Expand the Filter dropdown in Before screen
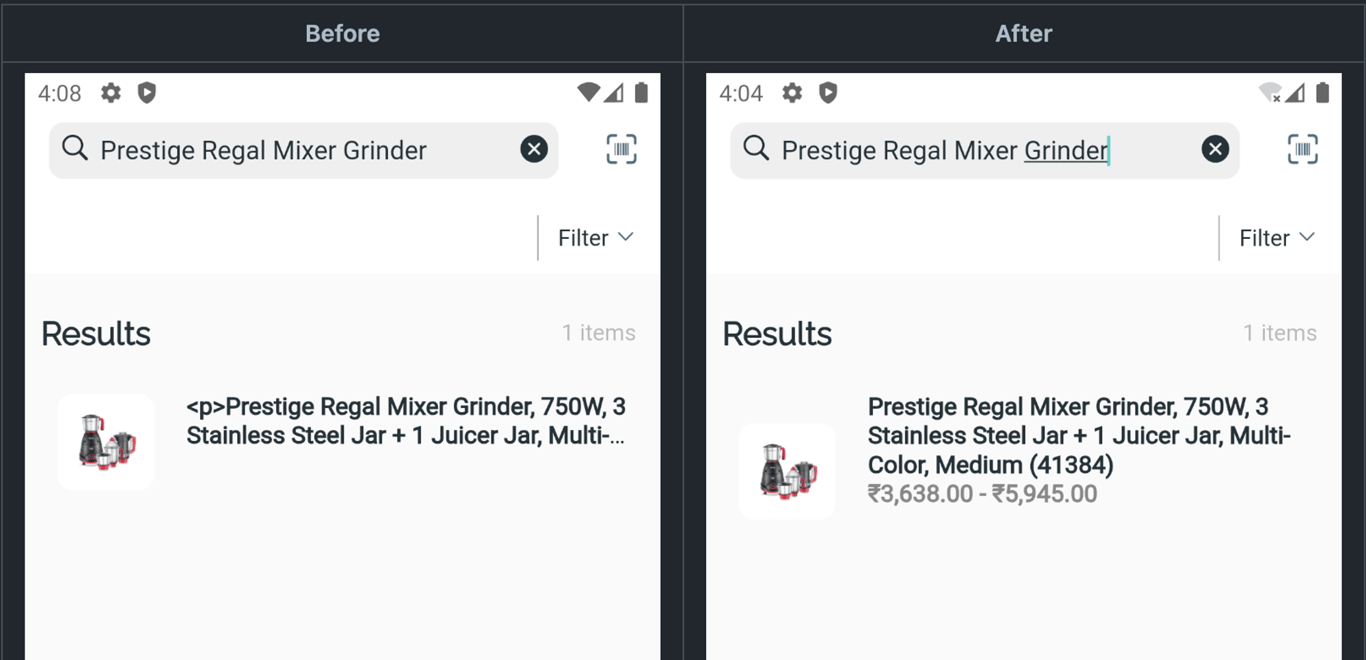 pyautogui.click(x=596, y=238)
